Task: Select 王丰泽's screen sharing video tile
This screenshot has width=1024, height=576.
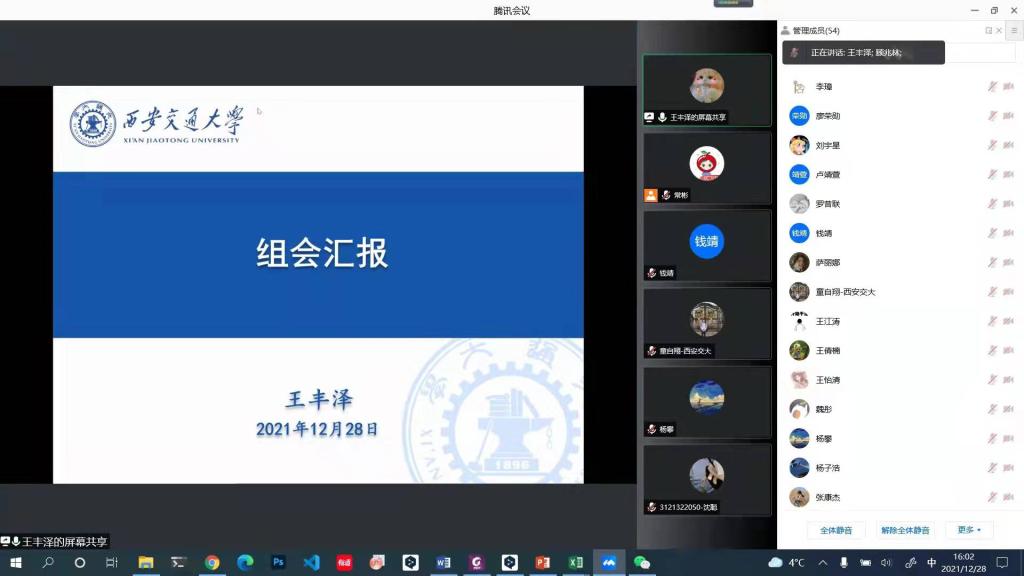Action: tap(707, 90)
